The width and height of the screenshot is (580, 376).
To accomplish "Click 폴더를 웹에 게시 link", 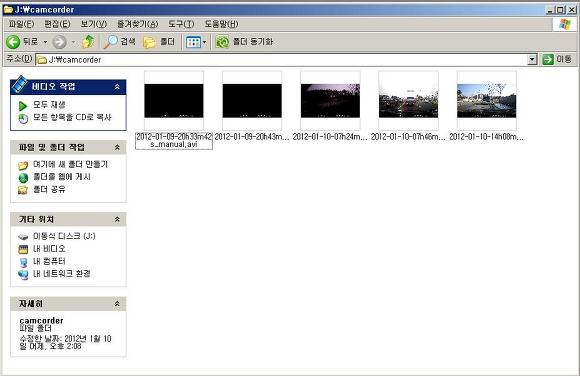I will tap(62, 177).
